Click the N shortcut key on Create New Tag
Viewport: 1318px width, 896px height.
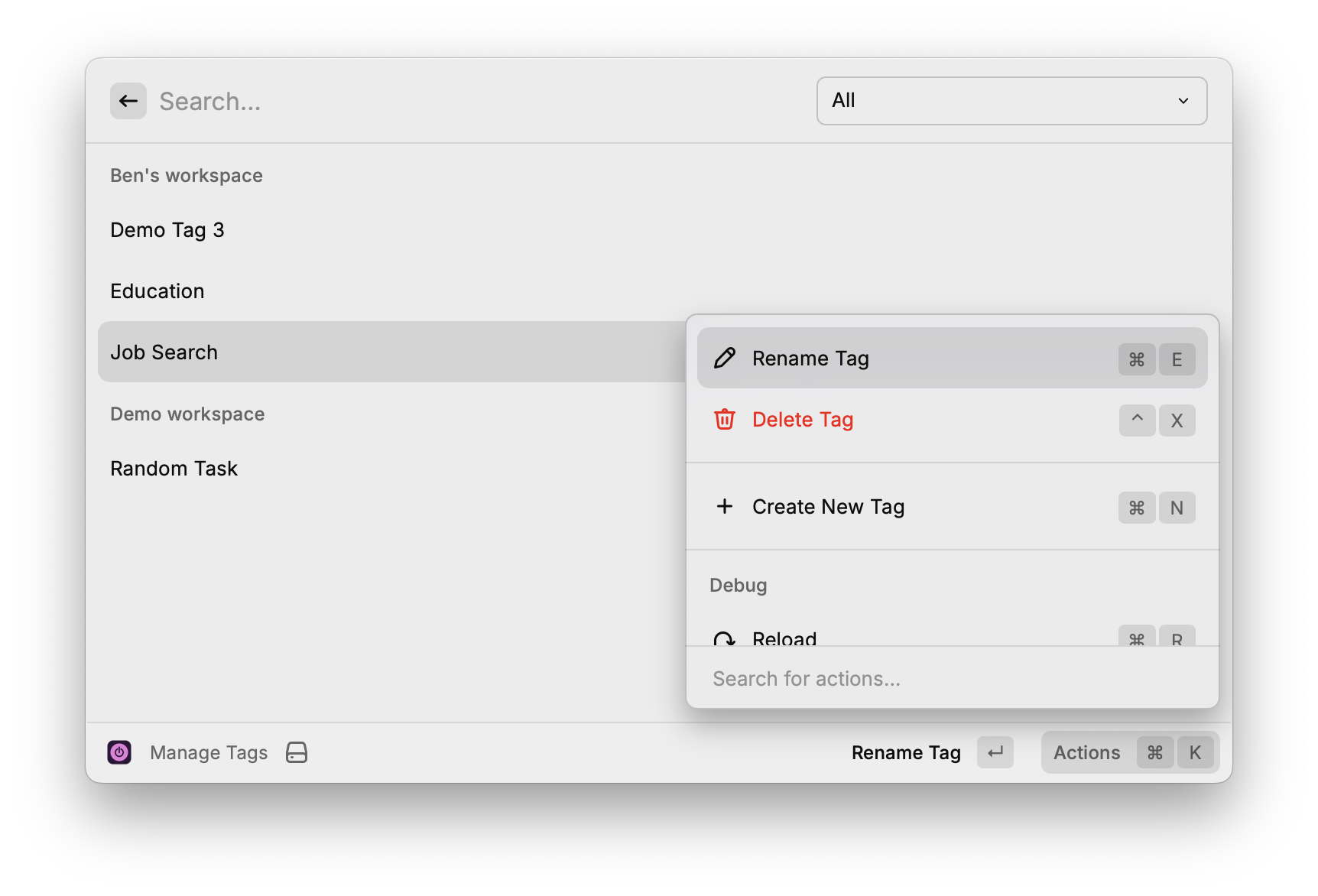pos(1177,507)
